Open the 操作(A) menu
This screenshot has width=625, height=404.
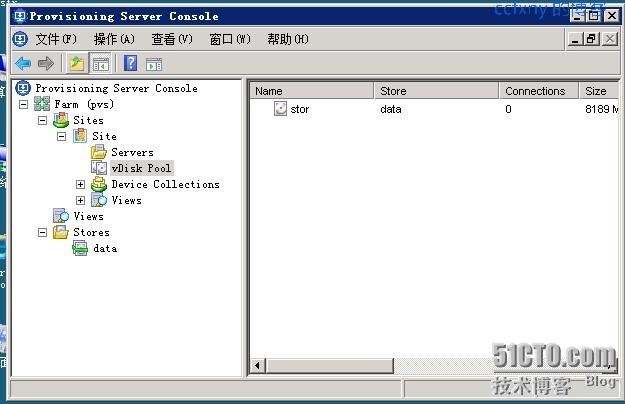click(114, 39)
